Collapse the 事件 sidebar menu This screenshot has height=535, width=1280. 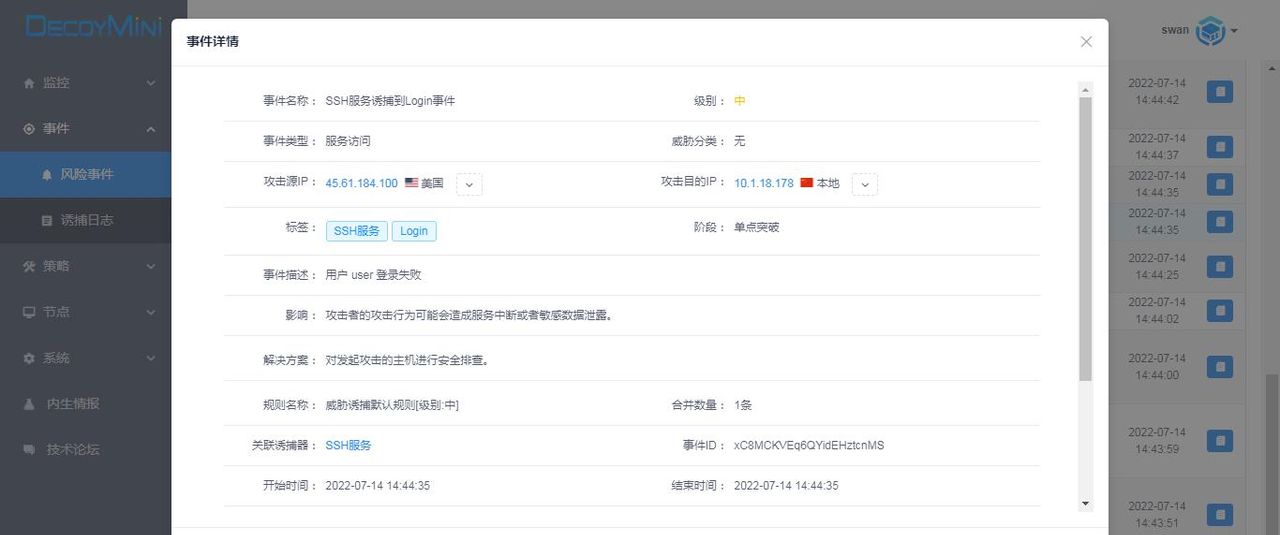[86, 129]
